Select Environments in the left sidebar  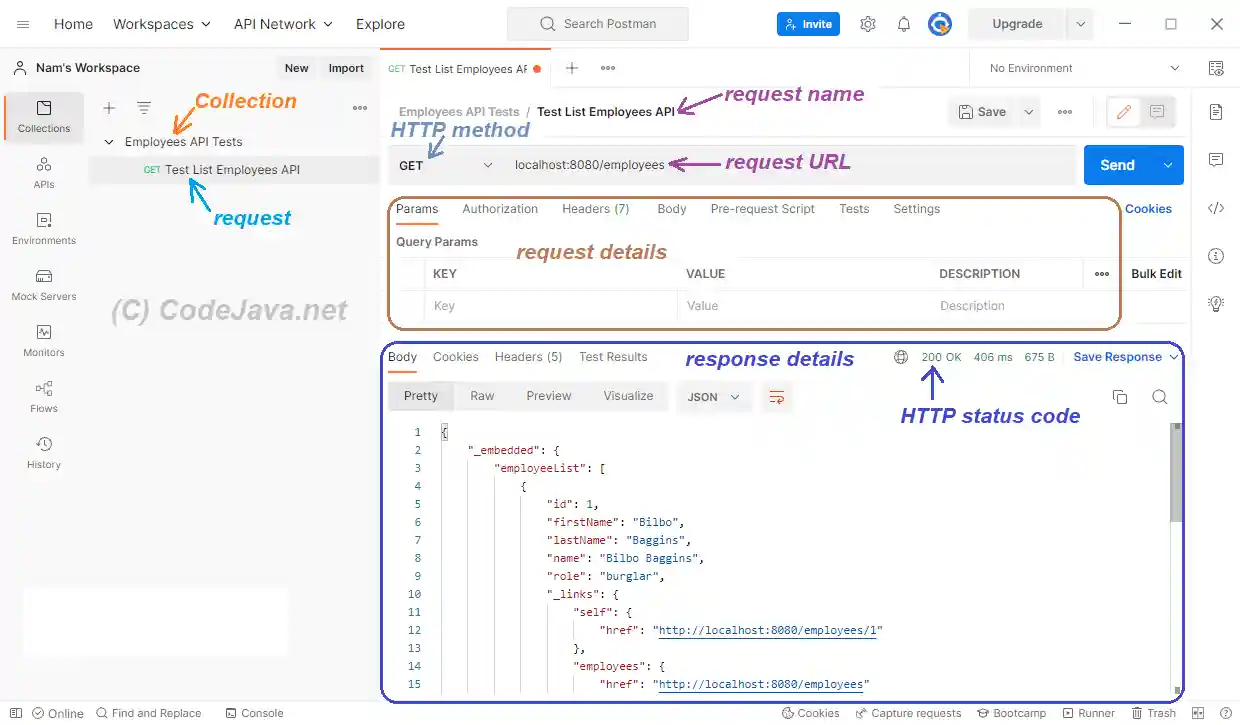tap(43, 228)
